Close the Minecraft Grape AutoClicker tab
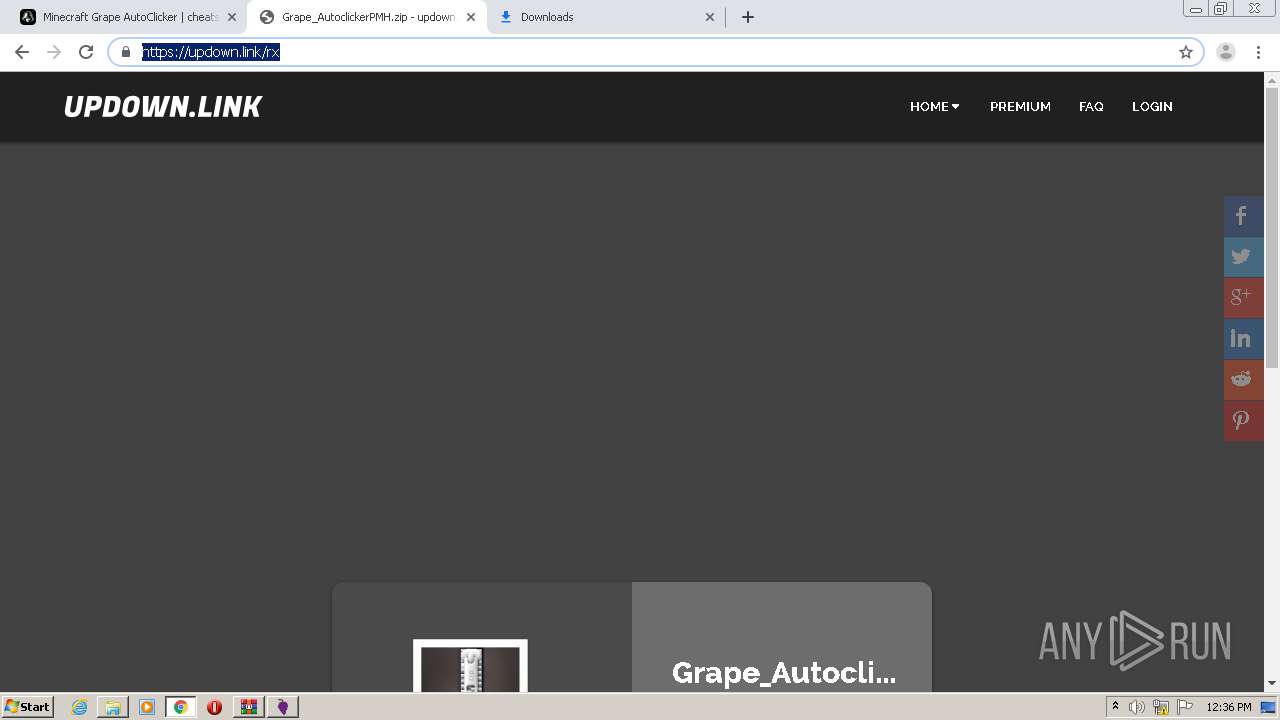This screenshot has width=1280, height=720. 232,17
